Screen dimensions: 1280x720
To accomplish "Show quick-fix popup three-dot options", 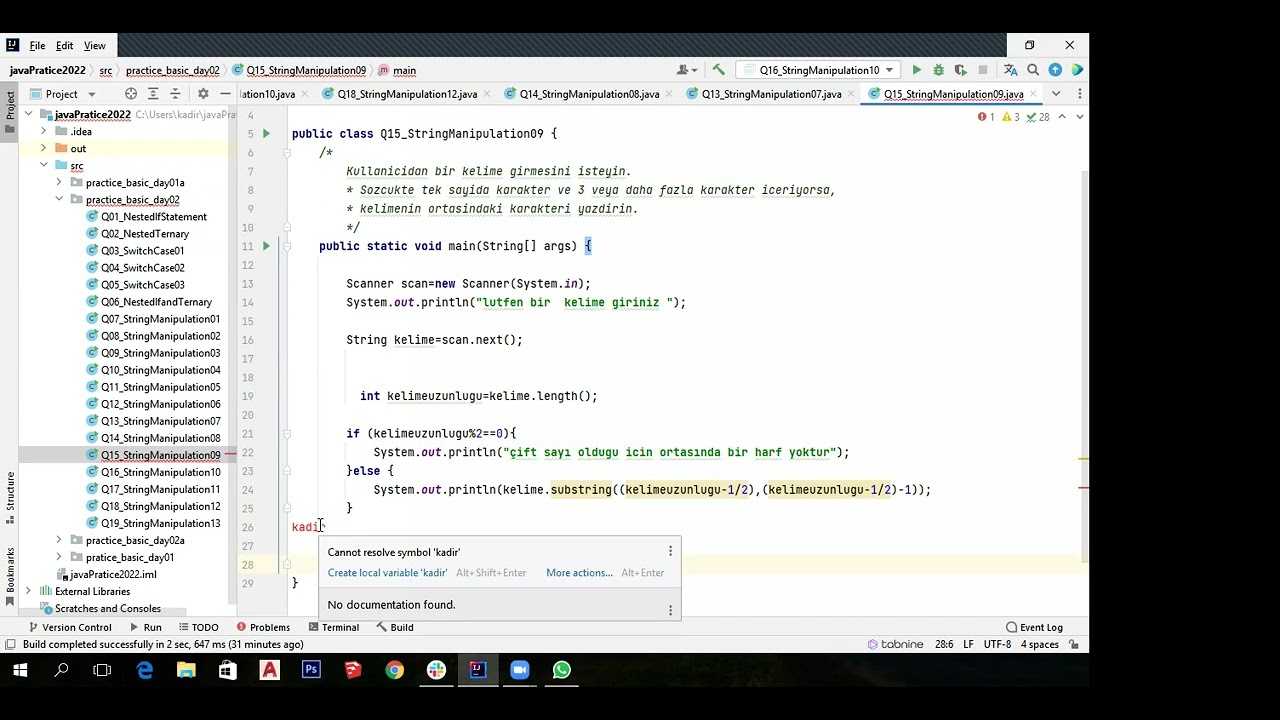I will [x=670, y=551].
